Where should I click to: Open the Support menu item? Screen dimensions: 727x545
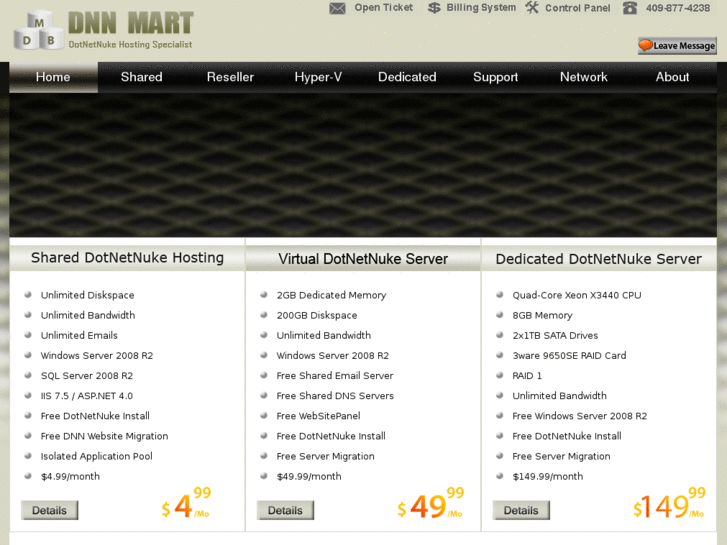pos(495,77)
